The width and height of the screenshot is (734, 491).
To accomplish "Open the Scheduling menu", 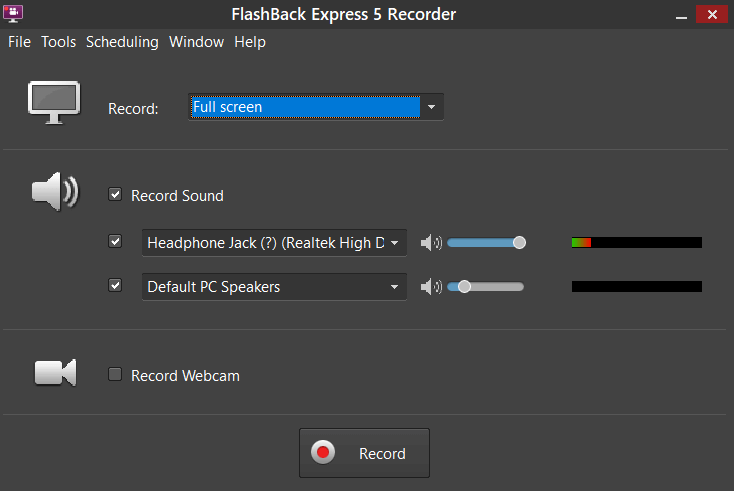I will tap(122, 42).
